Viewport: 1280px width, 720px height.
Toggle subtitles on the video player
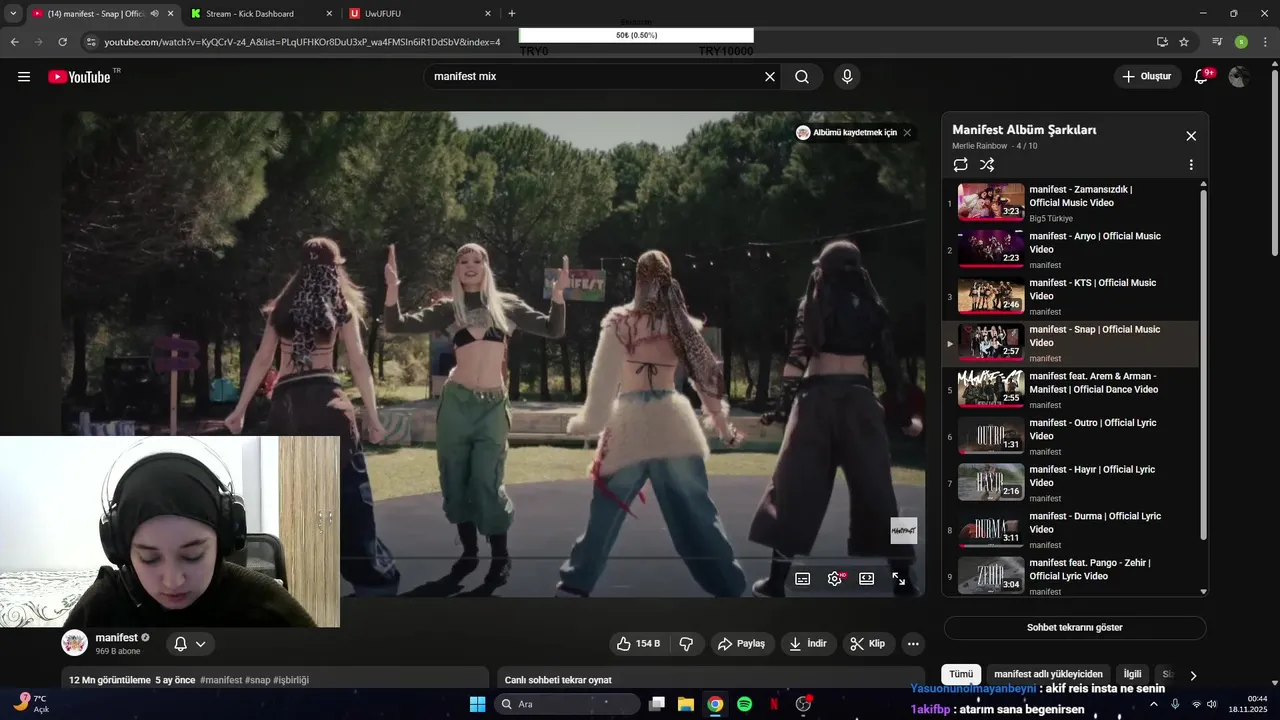[x=802, y=578]
